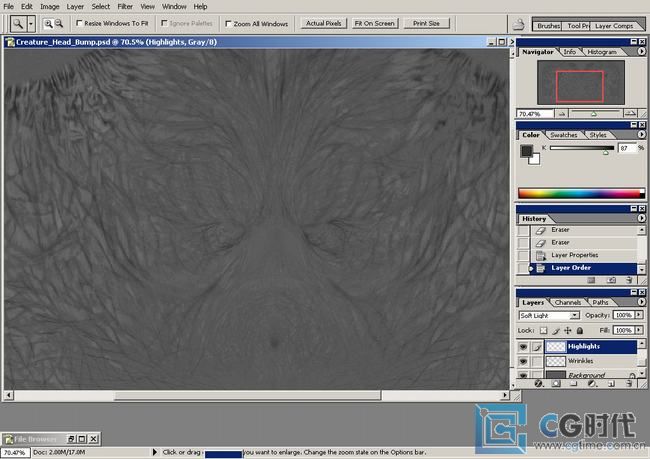
Task: Open the Window menu
Action: [x=174, y=7]
